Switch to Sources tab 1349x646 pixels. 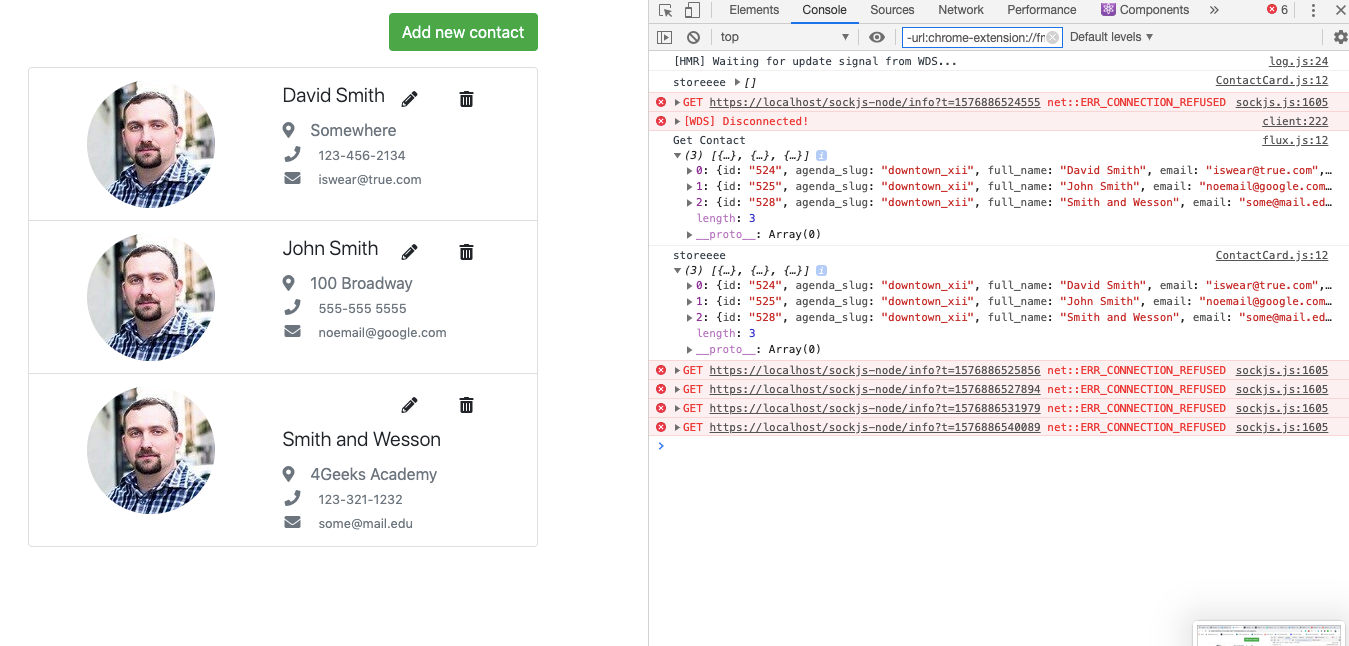coord(892,10)
